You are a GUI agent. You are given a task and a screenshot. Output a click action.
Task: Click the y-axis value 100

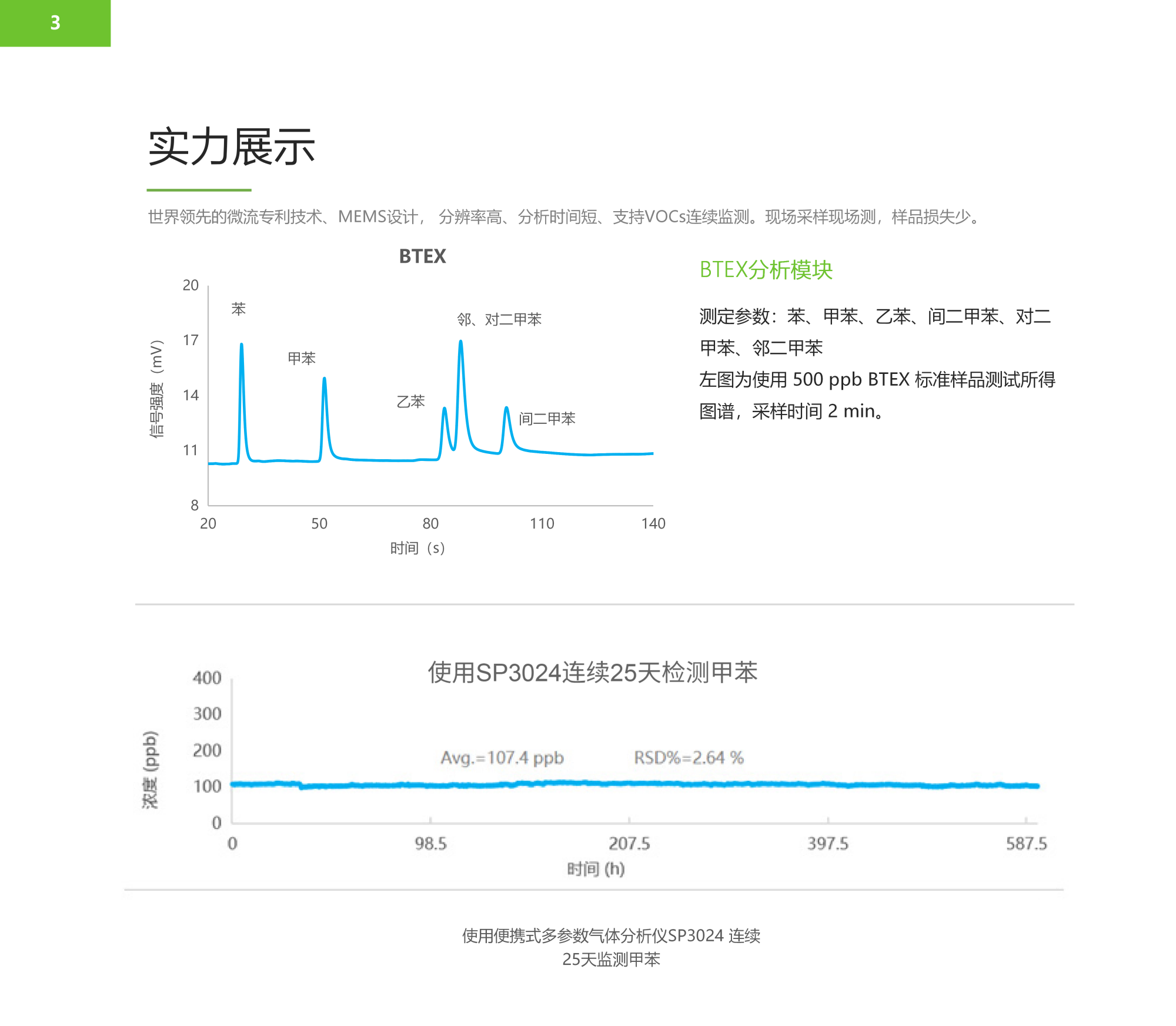tap(207, 786)
